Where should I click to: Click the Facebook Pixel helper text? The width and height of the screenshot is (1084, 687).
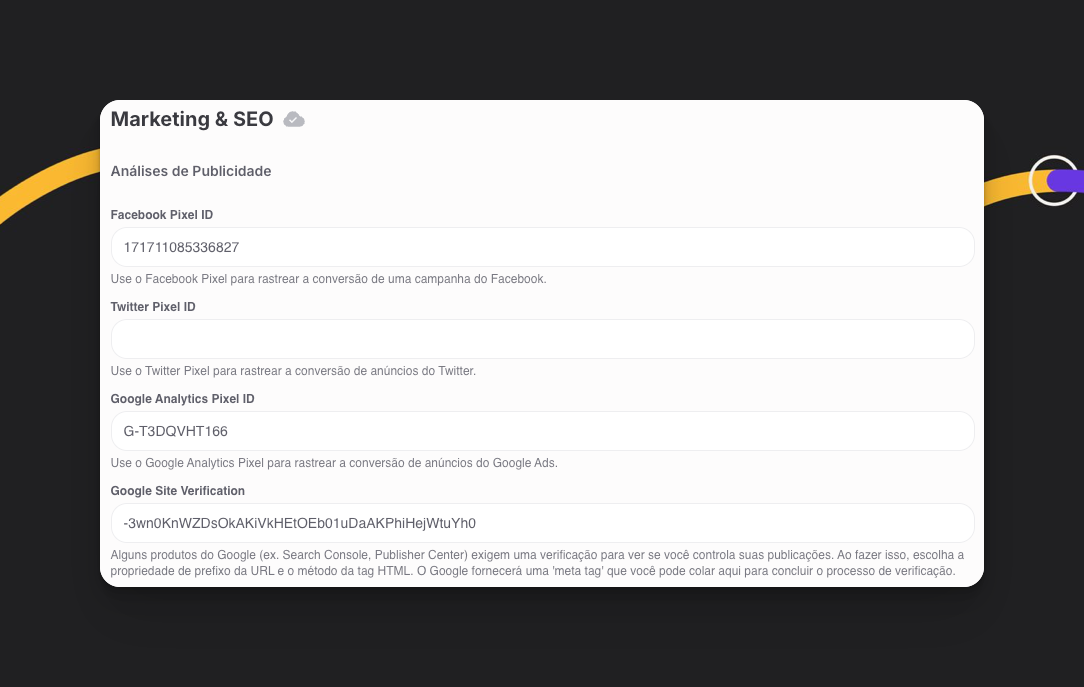pyautogui.click(x=328, y=279)
